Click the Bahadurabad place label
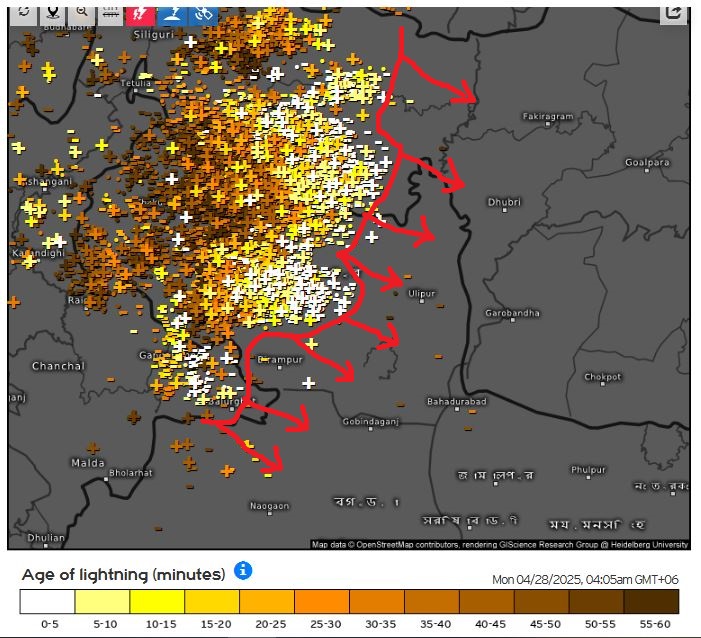Viewport: 701px width, 638px height. click(x=456, y=401)
